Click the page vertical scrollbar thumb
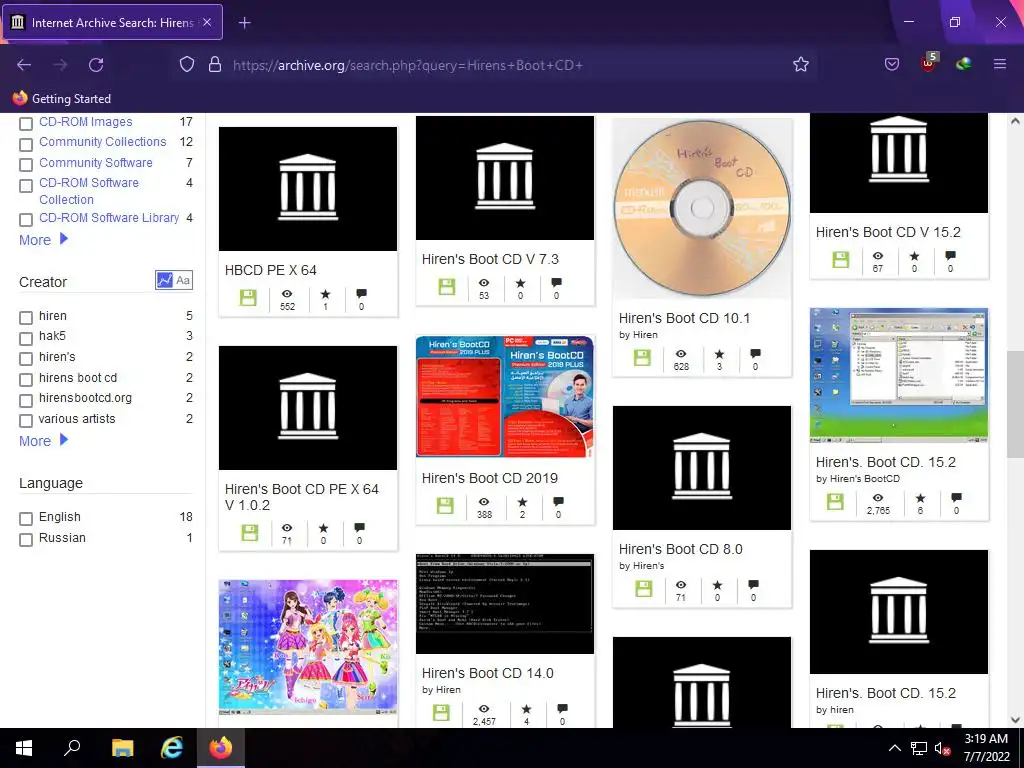 (x=1015, y=404)
